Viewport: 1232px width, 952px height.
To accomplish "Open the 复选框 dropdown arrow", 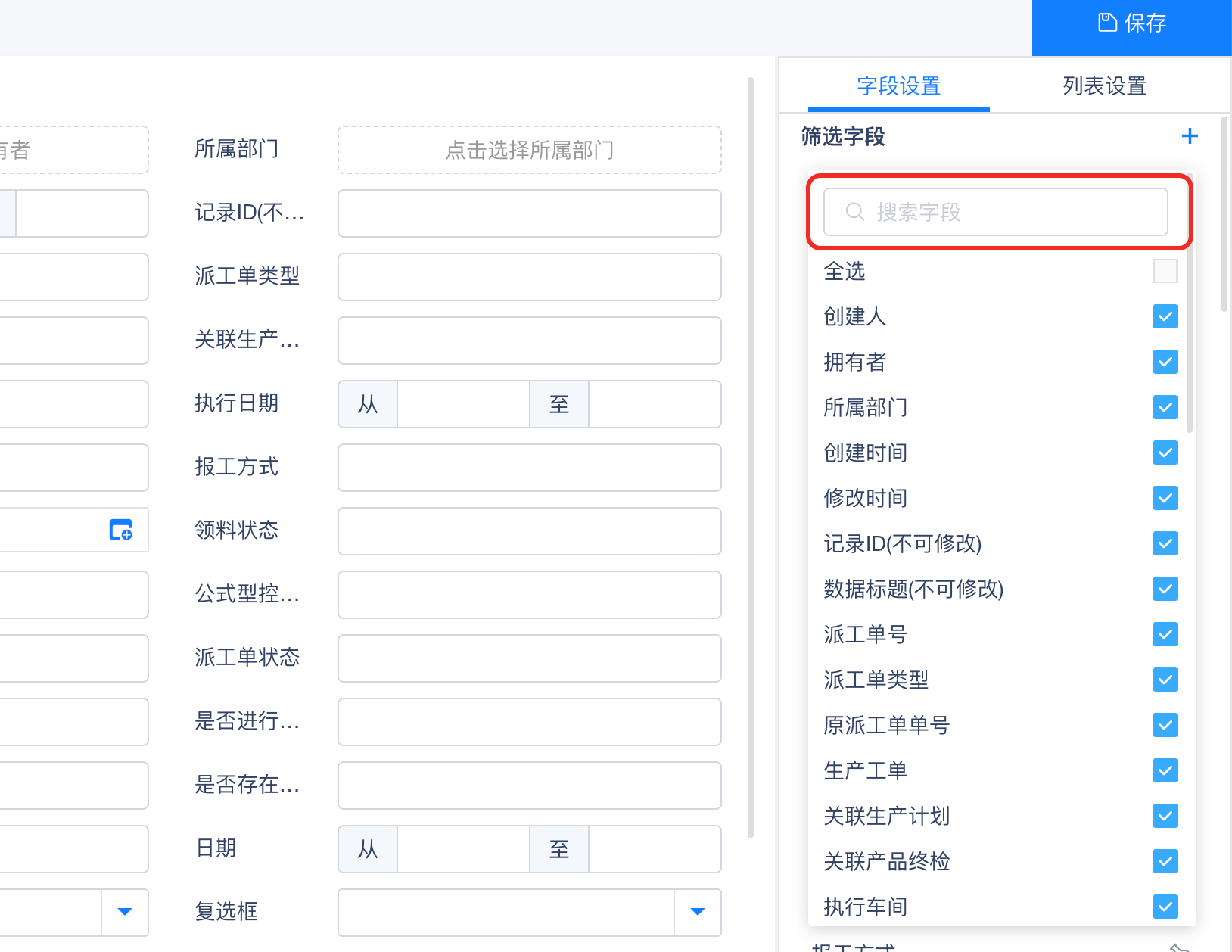I will click(698, 912).
